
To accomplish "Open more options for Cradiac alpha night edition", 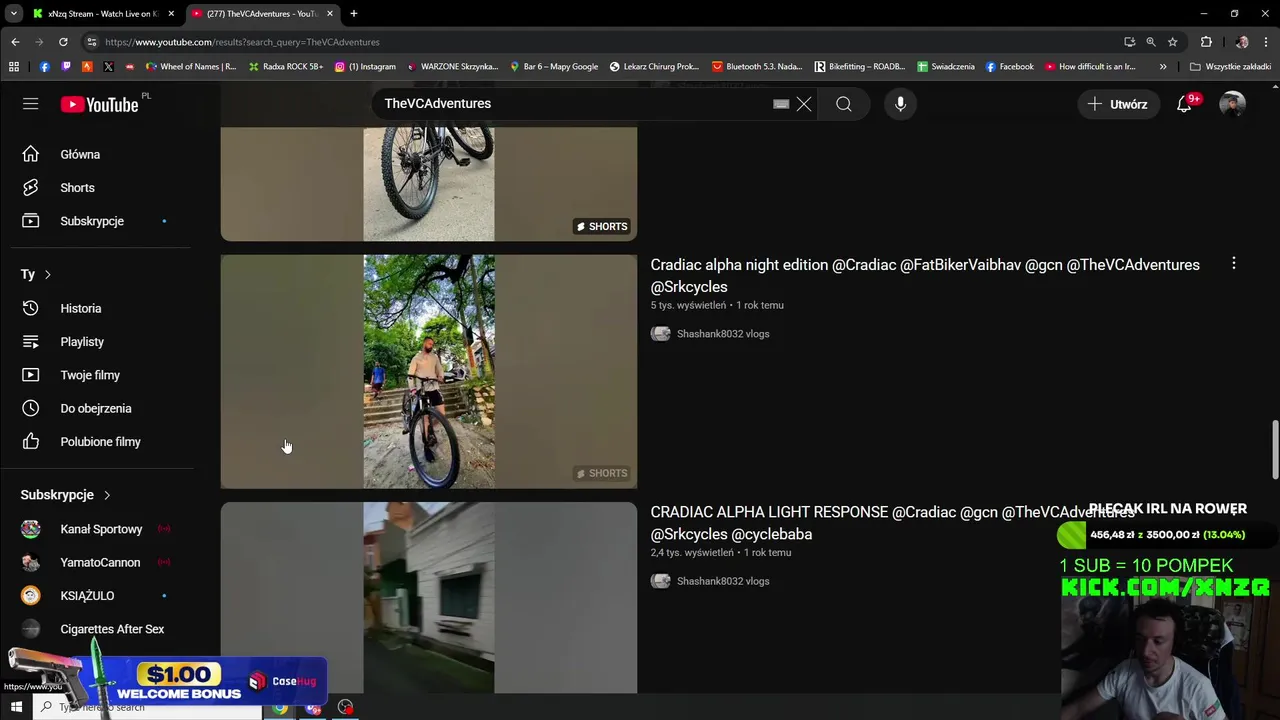I will (1233, 263).
